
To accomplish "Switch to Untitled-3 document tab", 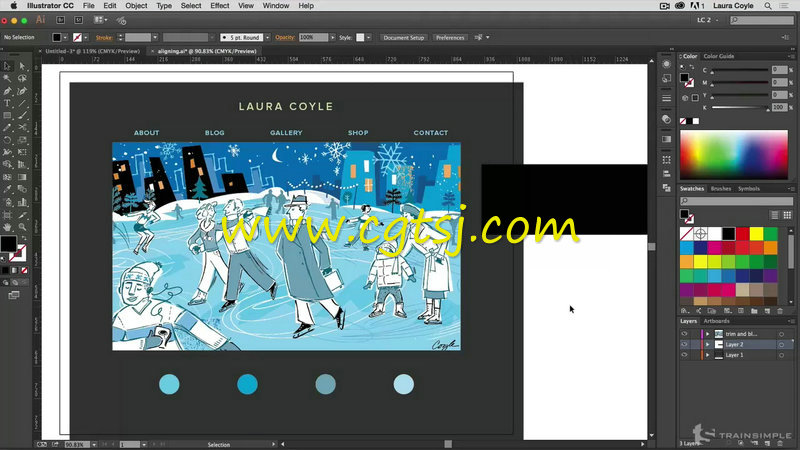I will tap(92, 51).
